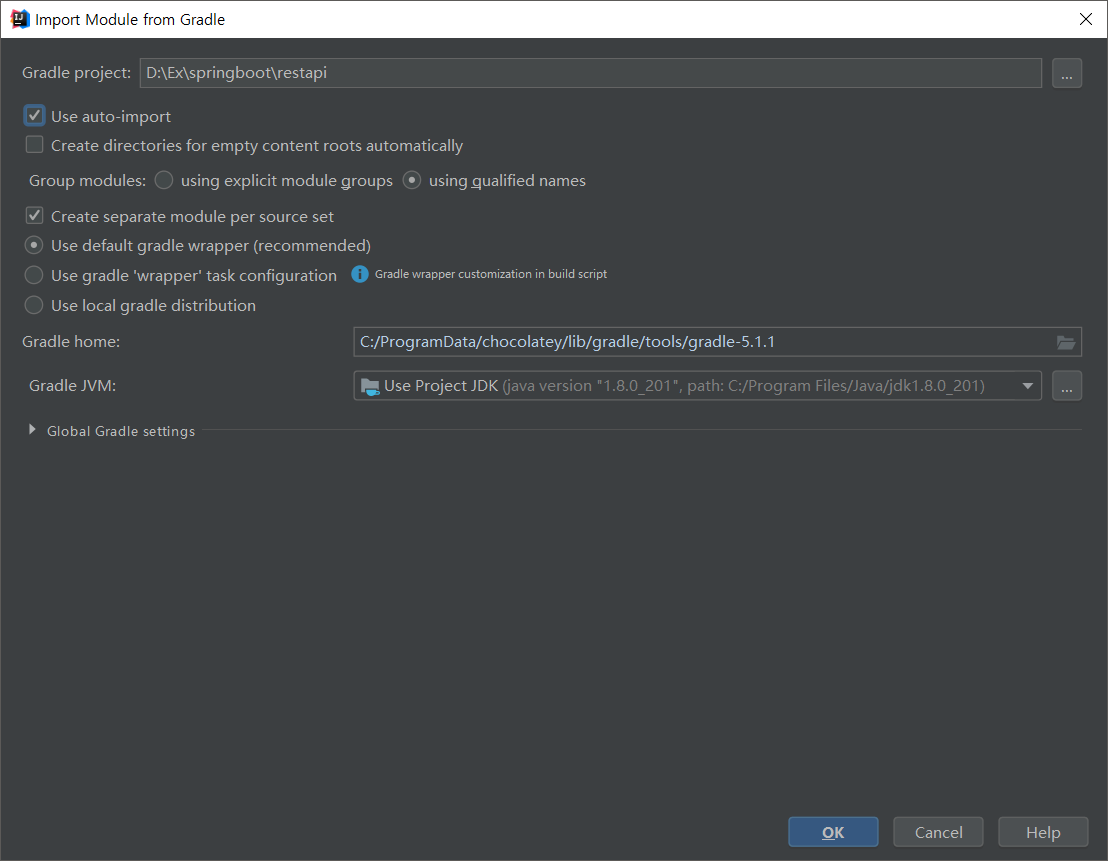This screenshot has width=1108, height=861.
Task: Click the Gradle project path field
Action: pos(591,73)
